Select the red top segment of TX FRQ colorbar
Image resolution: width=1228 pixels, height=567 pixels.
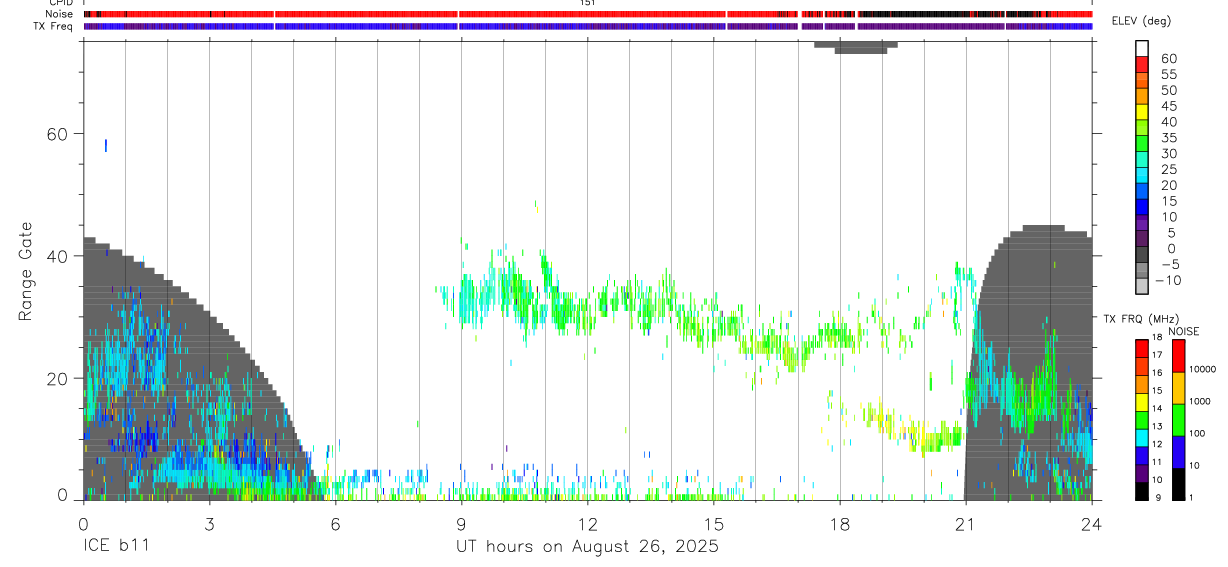[1142, 349]
